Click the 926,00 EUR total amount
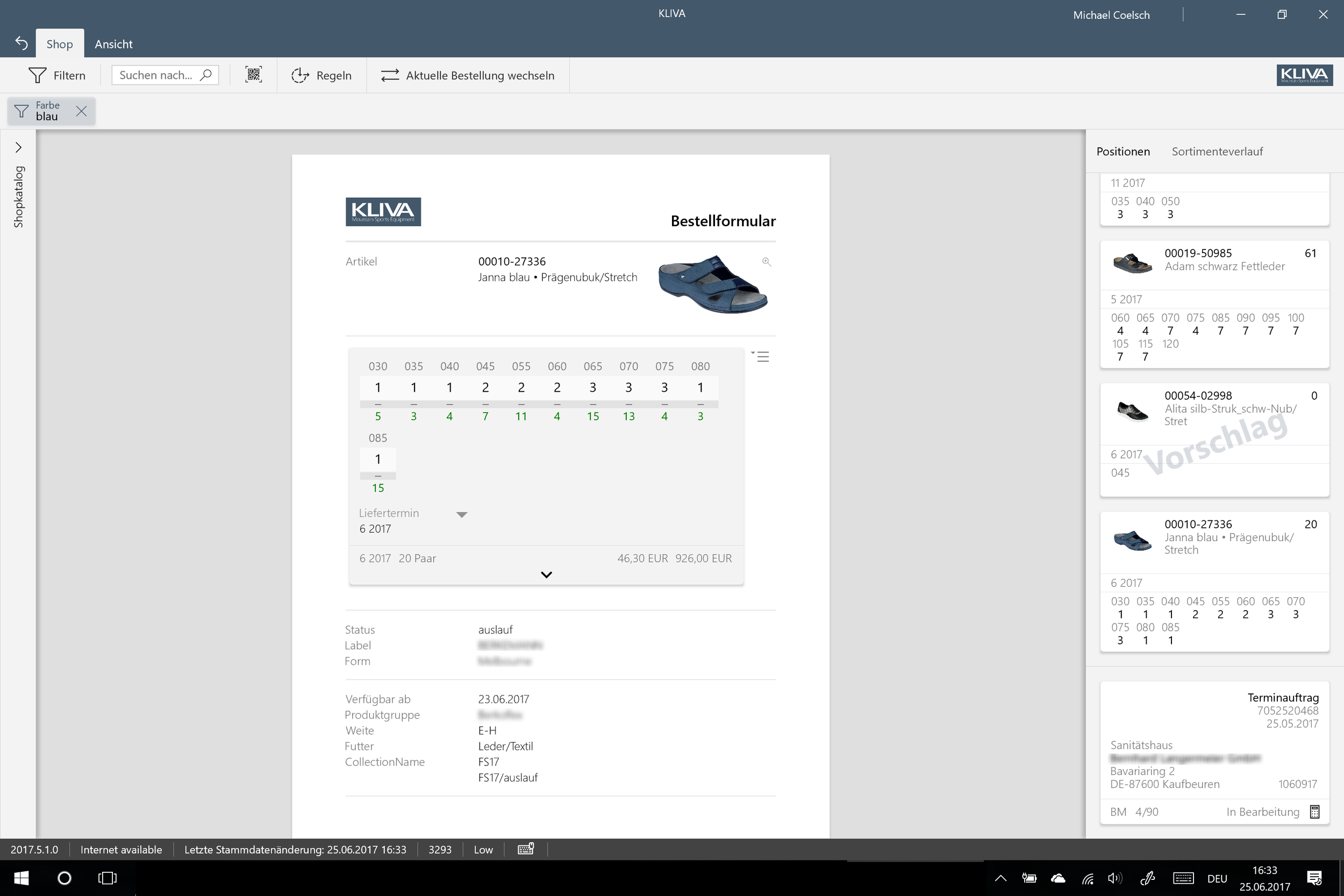The image size is (1344, 896). (703, 558)
